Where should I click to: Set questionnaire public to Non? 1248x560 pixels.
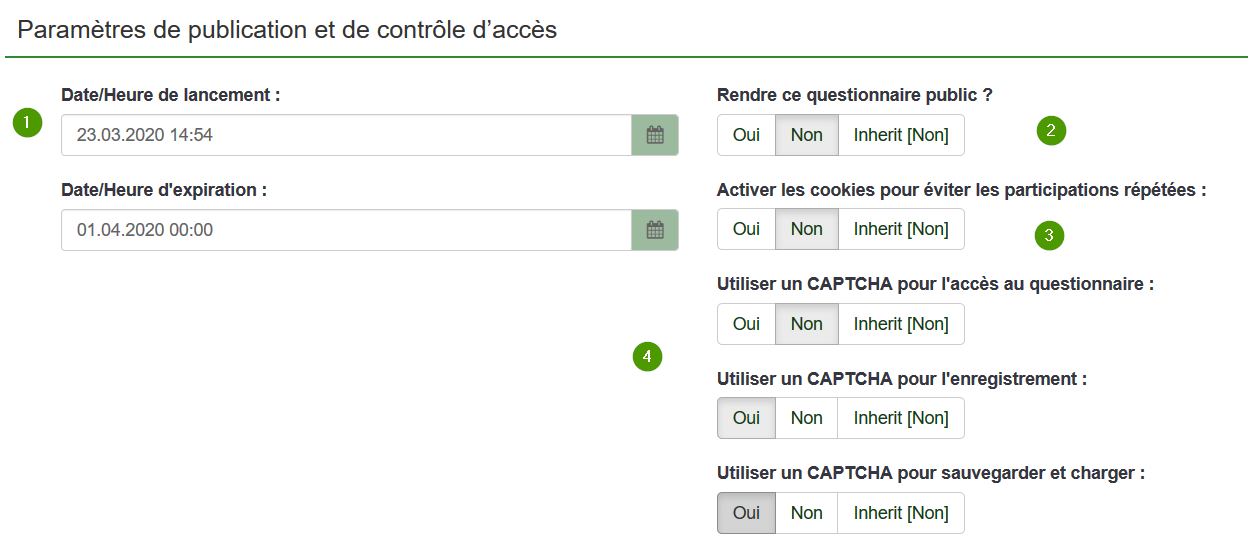pyautogui.click(x=807, y=135)
